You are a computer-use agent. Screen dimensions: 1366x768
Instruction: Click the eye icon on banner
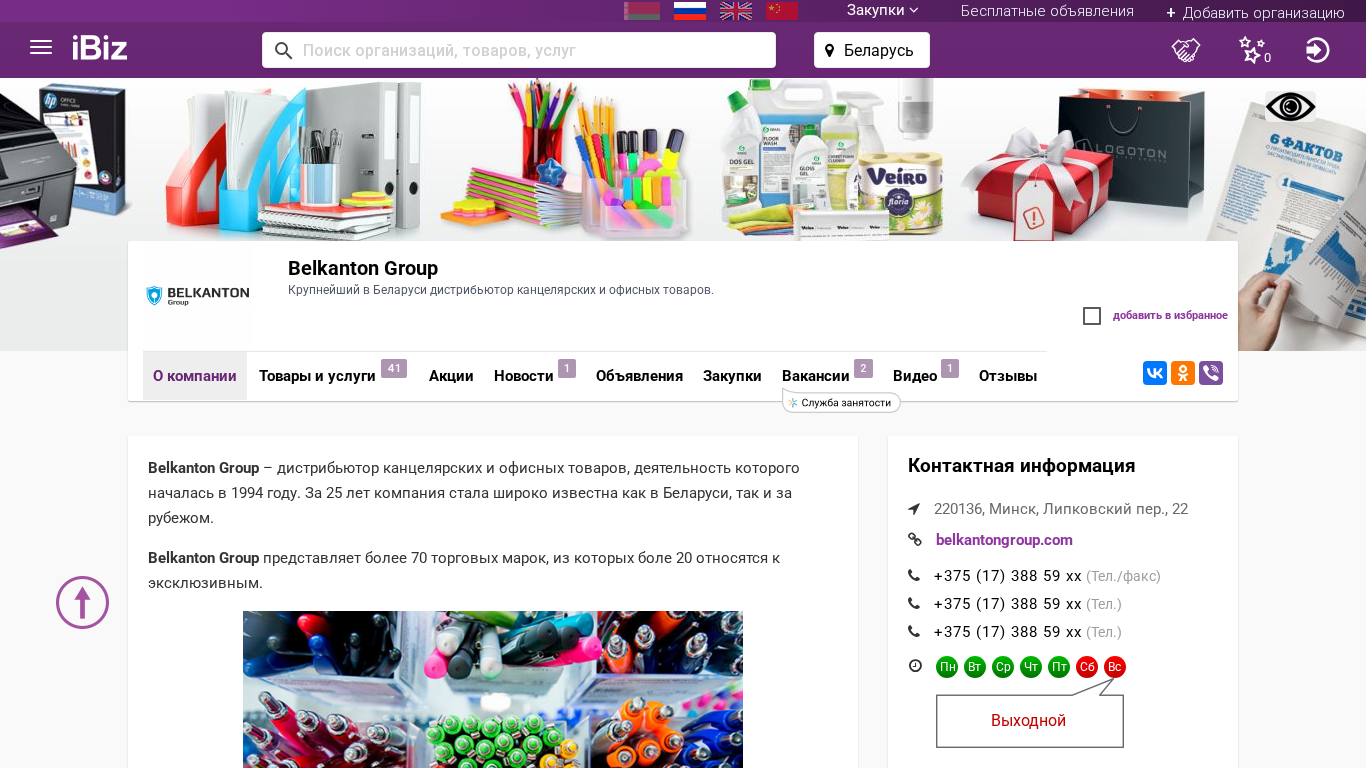[x=1290, y=106]
